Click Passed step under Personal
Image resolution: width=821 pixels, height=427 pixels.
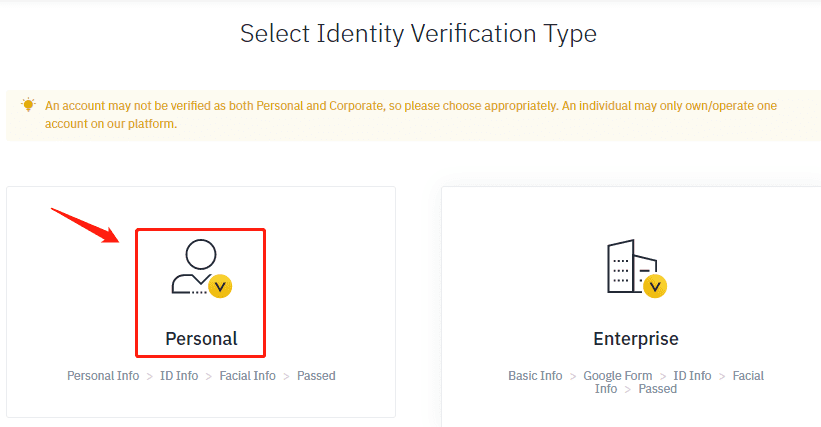point(316,376)
